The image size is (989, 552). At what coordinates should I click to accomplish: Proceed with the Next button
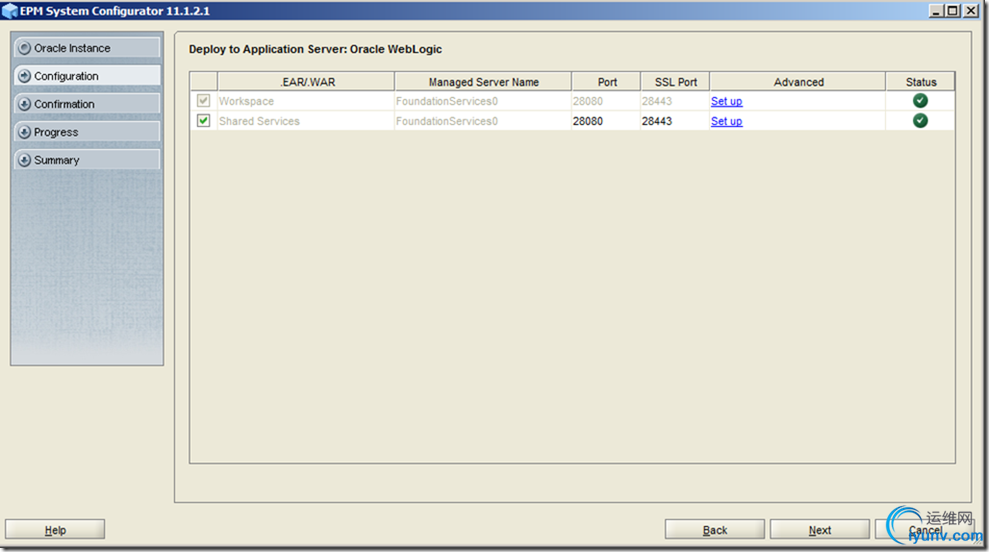pyautogui.click(x=819, y=530)
